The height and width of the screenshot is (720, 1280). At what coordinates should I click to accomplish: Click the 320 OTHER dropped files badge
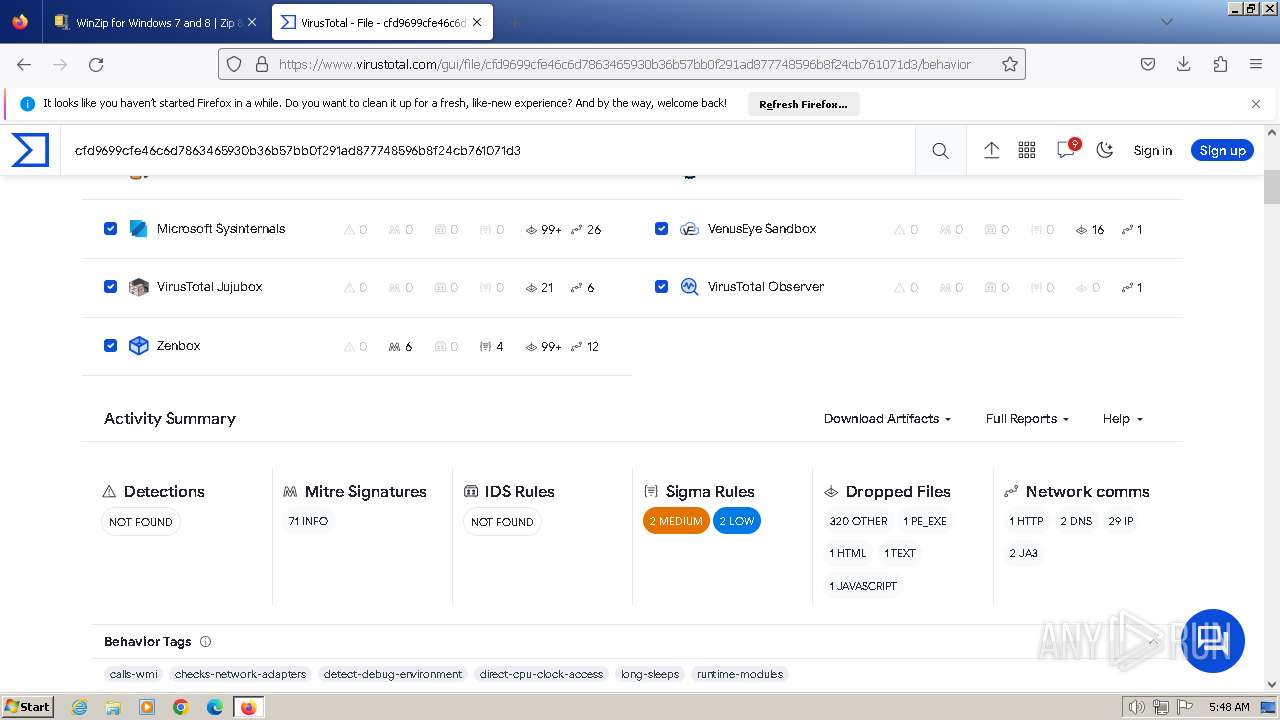858,521
